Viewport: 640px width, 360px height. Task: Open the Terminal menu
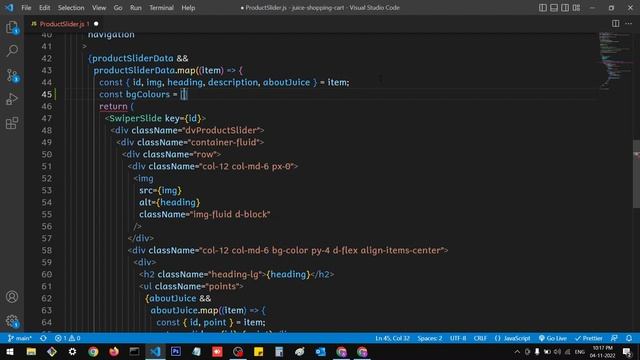tap(161, 8)
